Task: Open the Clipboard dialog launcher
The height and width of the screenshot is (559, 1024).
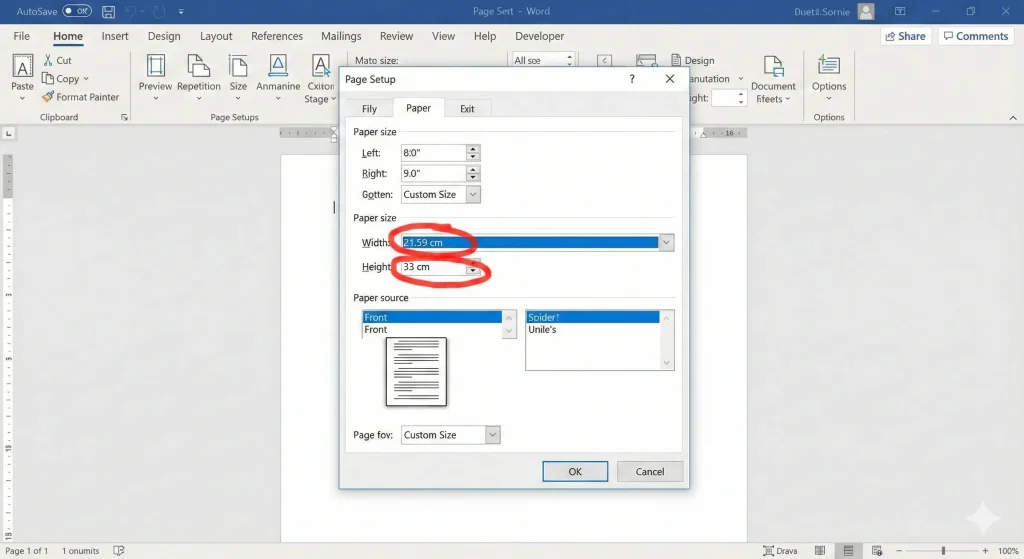Action: point(124,118)
